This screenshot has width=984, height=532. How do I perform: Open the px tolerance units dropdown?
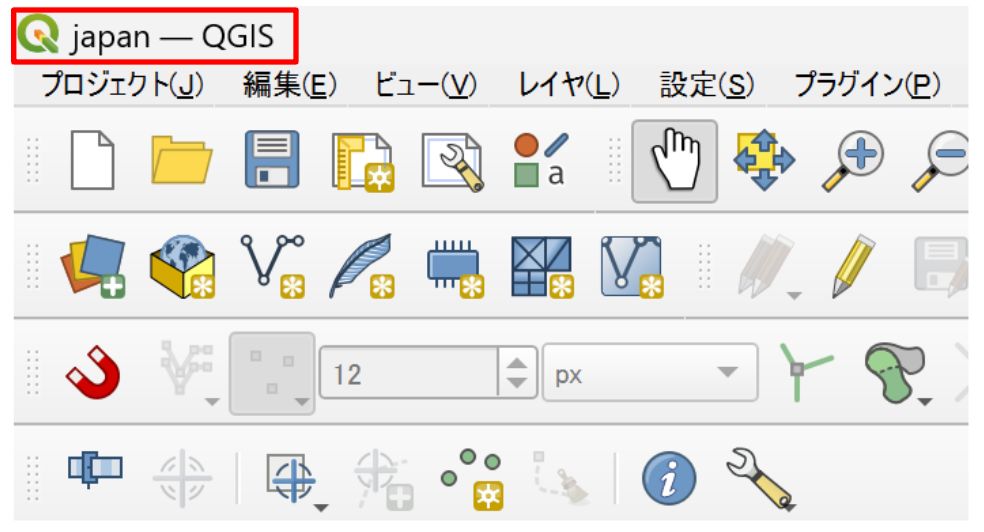point(650,373)
